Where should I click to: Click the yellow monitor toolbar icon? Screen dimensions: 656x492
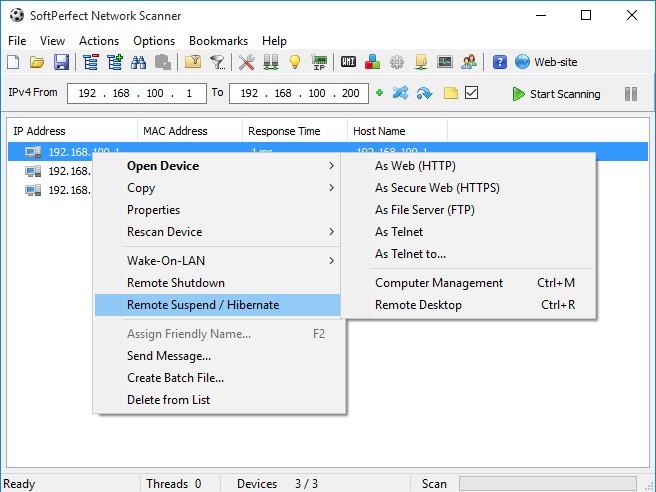(x=421, y=62)
